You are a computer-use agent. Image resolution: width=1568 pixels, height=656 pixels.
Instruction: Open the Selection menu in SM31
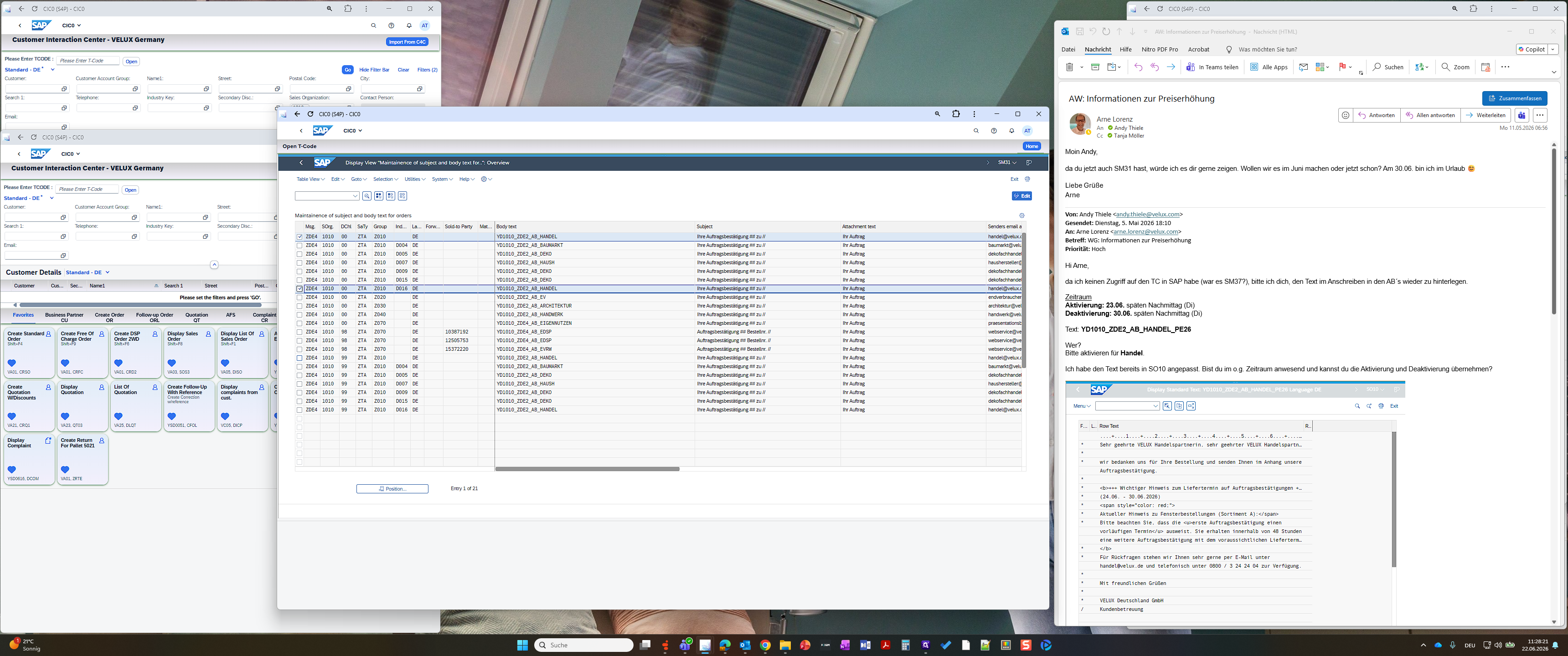point(385,179)
